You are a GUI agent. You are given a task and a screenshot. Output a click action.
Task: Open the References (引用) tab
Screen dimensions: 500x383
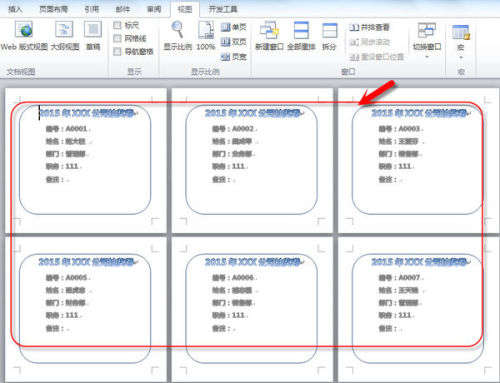92,9
